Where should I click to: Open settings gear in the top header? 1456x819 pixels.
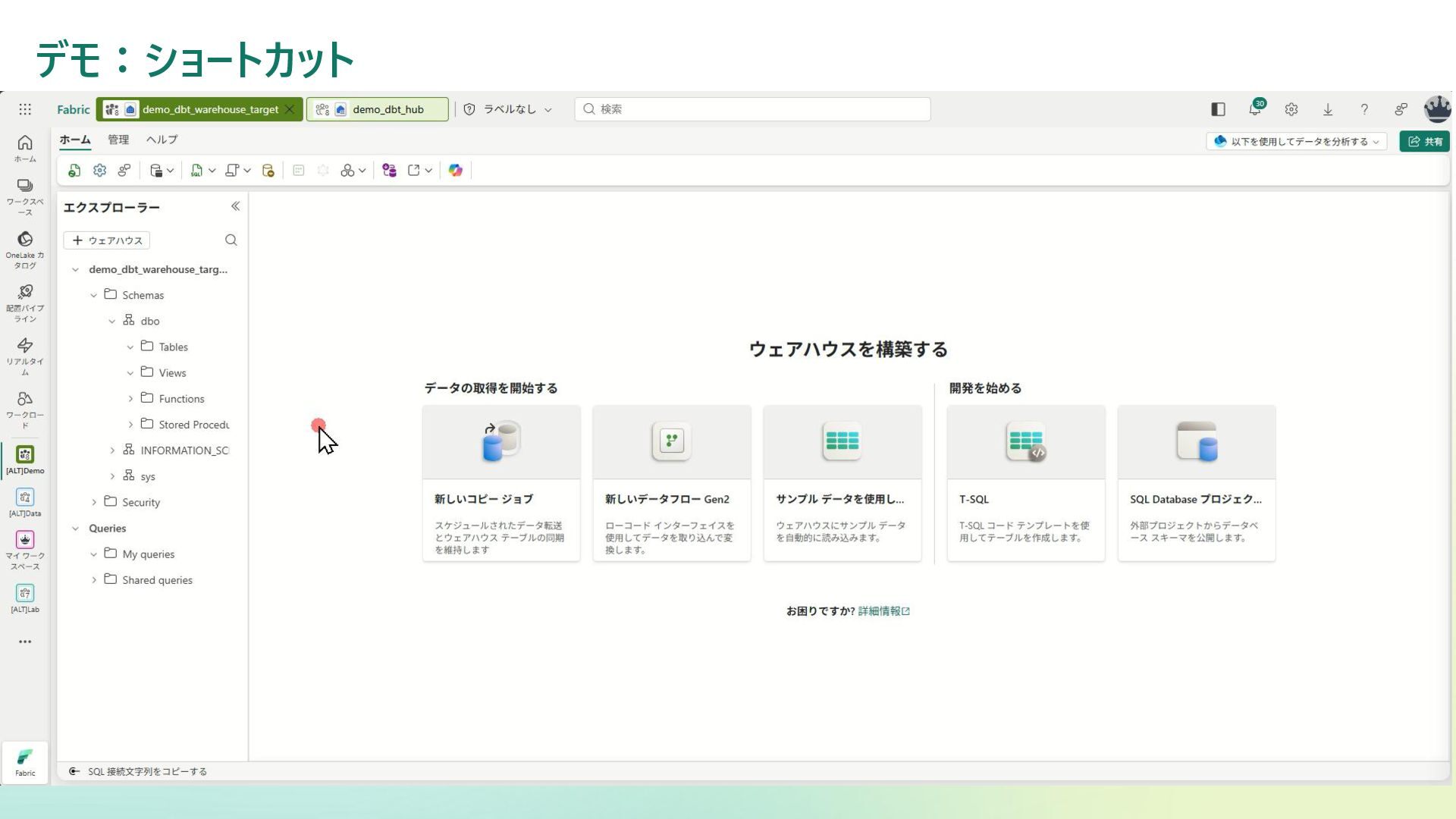tap(1291, 109)
